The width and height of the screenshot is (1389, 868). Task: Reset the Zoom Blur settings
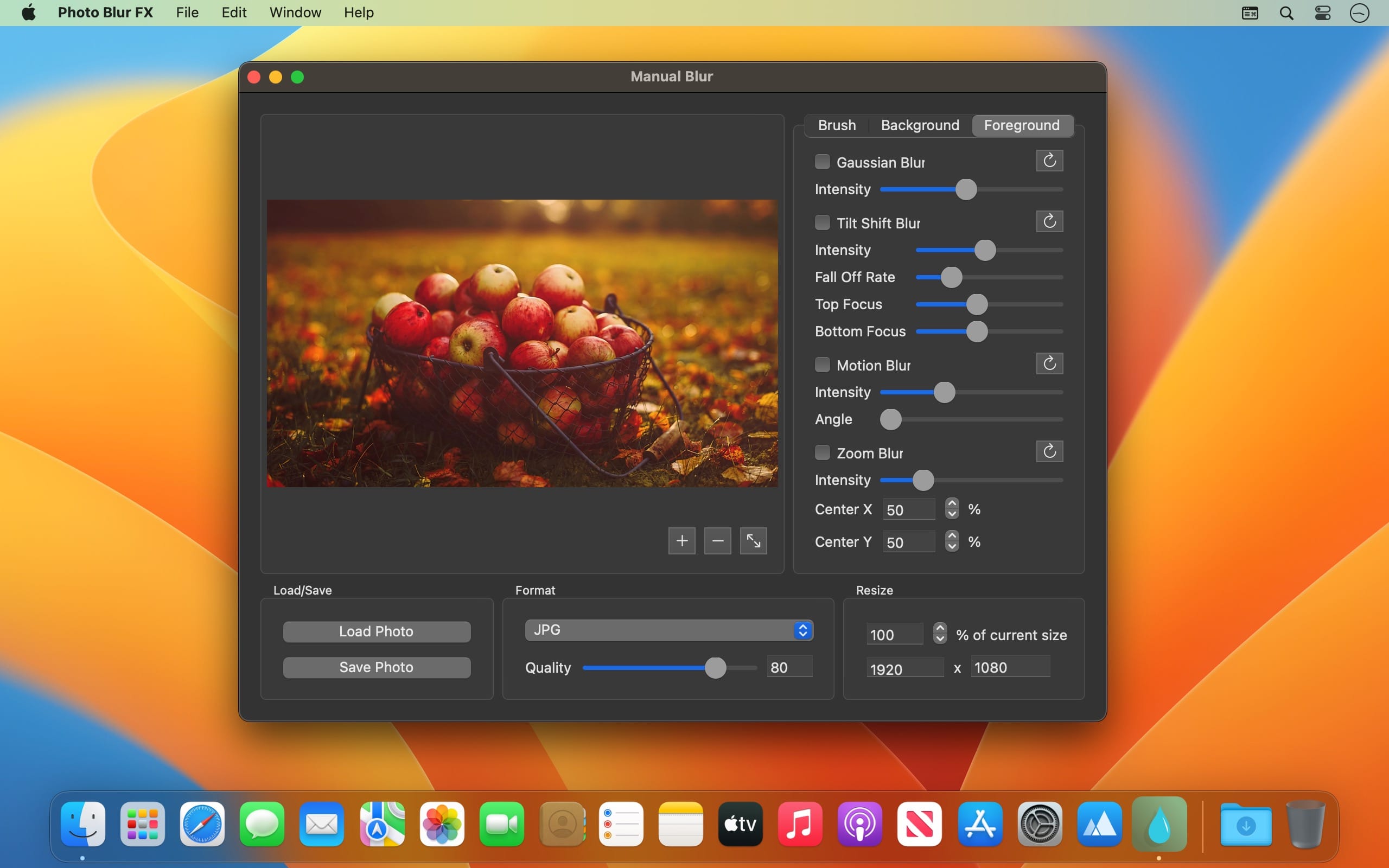[1049, 451]
